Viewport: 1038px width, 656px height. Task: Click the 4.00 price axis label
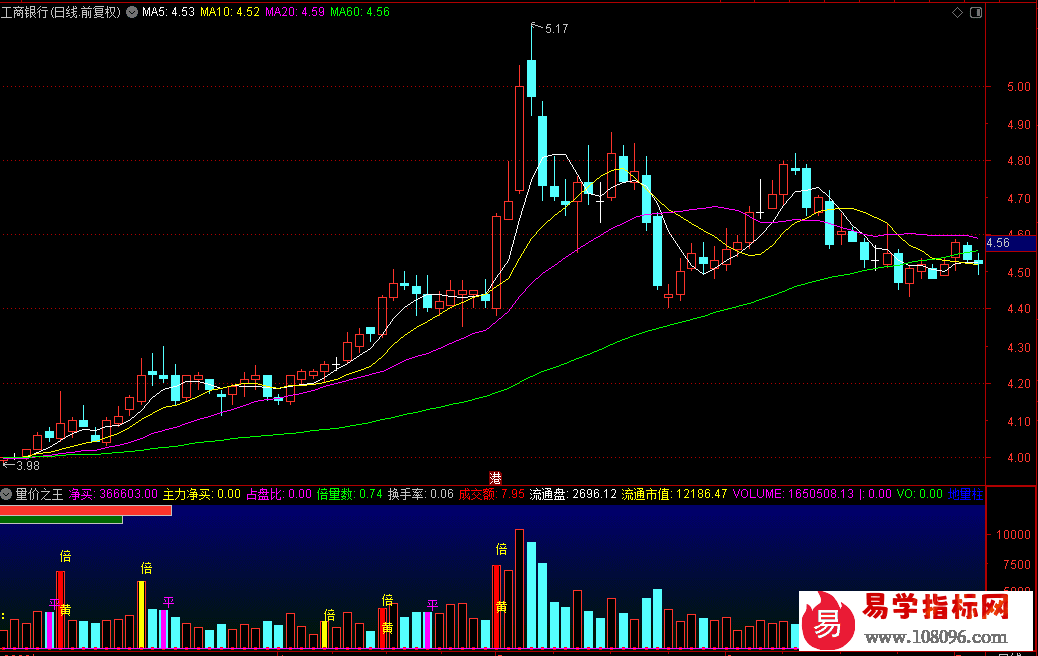click(1018, 458)
